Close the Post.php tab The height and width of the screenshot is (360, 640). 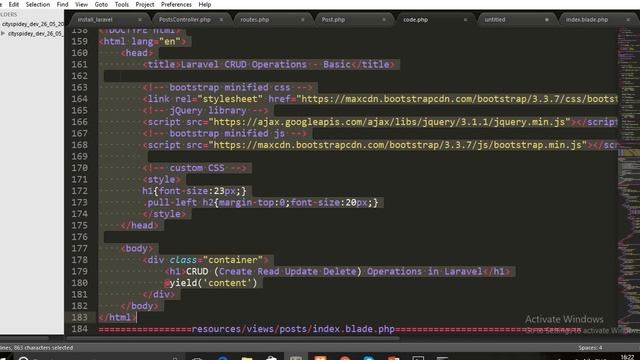click(384, 20)
